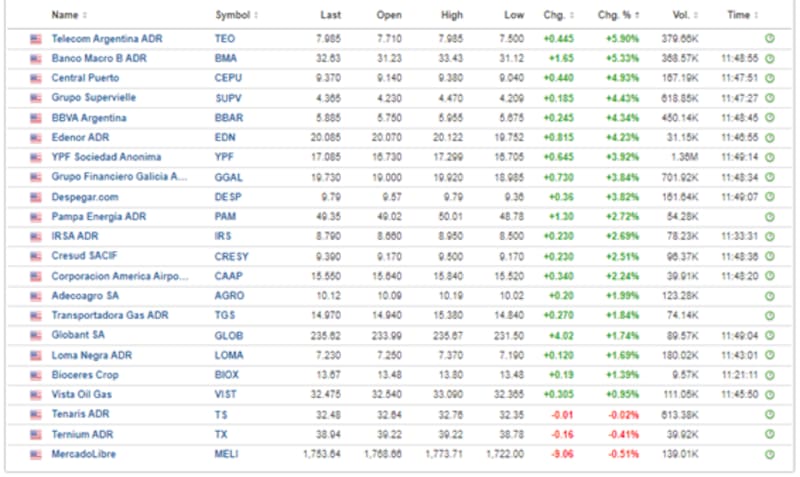800x477 pixels.
Task: Click the US flag beside Banco Macro B ADR
Action: click(36, 59)
